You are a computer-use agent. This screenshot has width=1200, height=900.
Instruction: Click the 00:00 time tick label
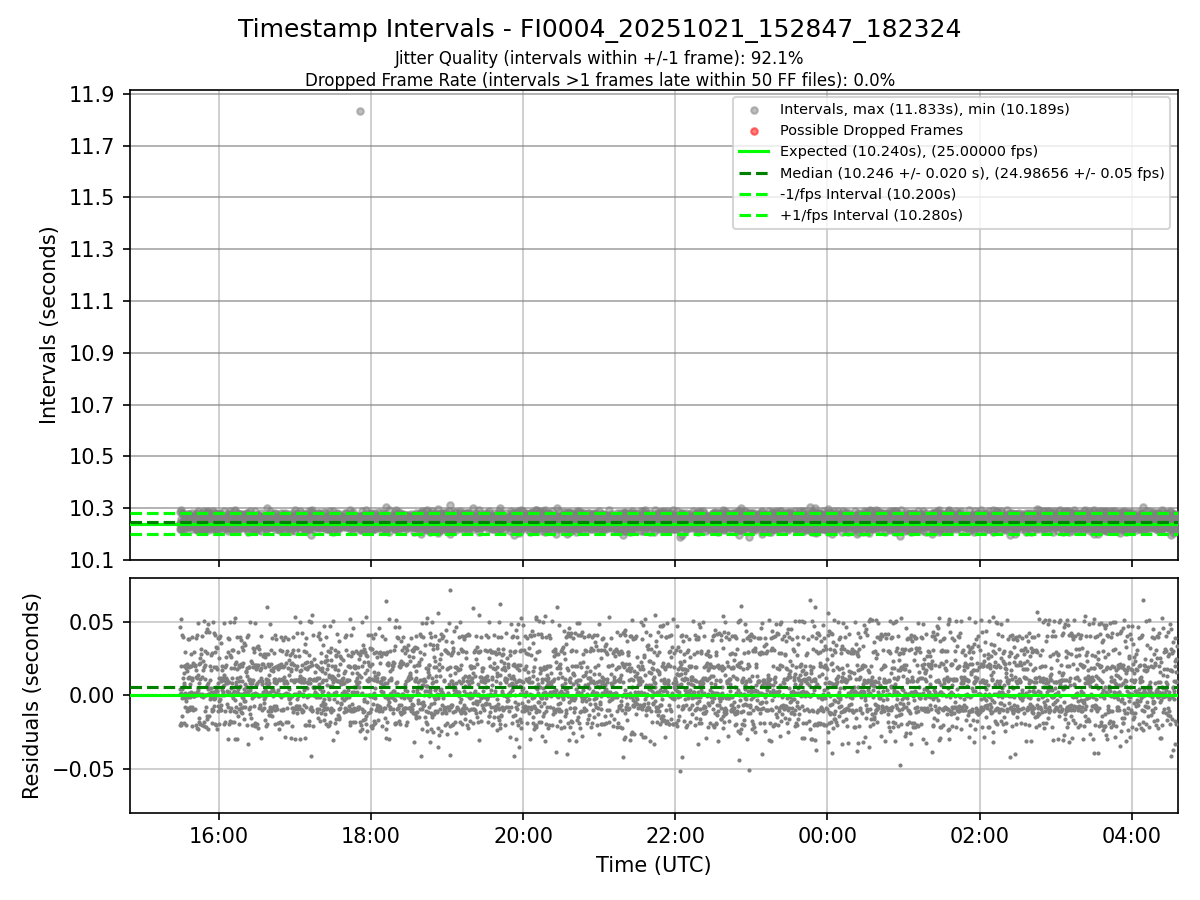coord(827,834)
